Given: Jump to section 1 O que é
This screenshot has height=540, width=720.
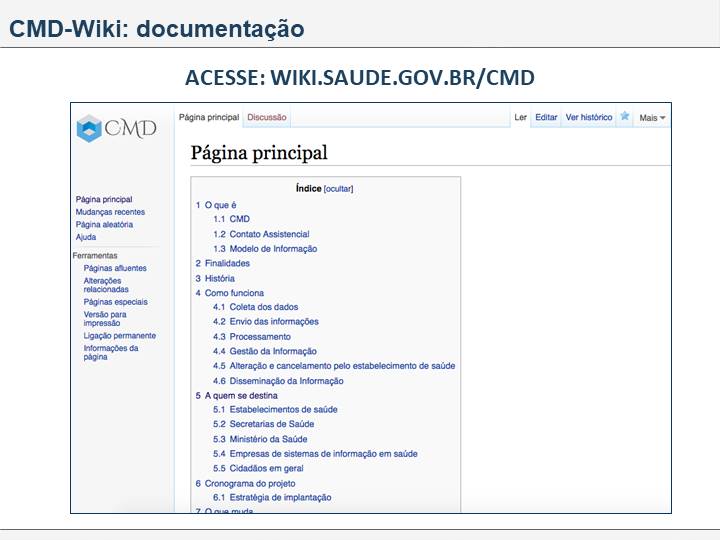Looking at the screenshot, I should point(216,205).
